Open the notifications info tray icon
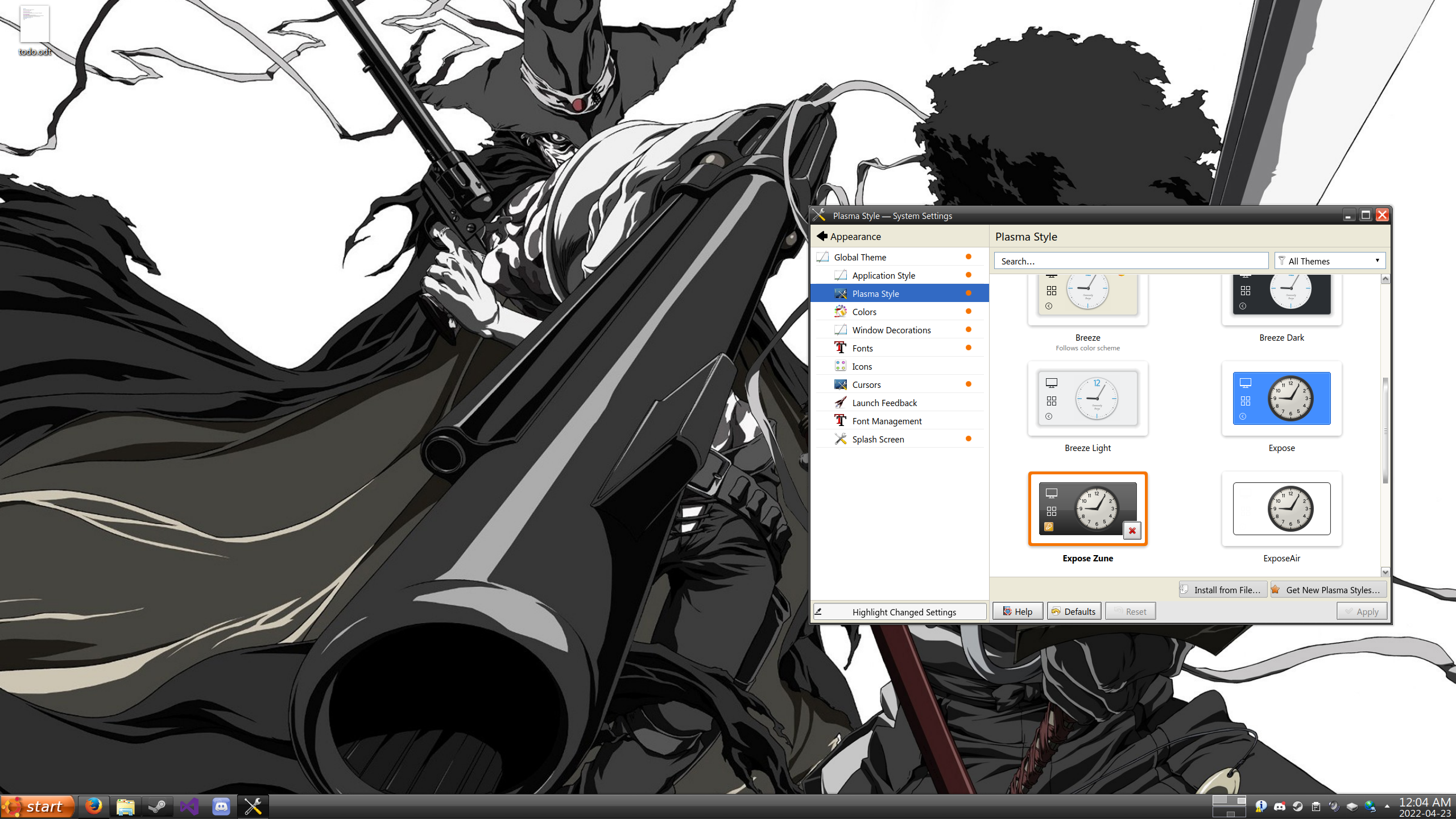This screenshot has height=819, width=1456. 1261,806
